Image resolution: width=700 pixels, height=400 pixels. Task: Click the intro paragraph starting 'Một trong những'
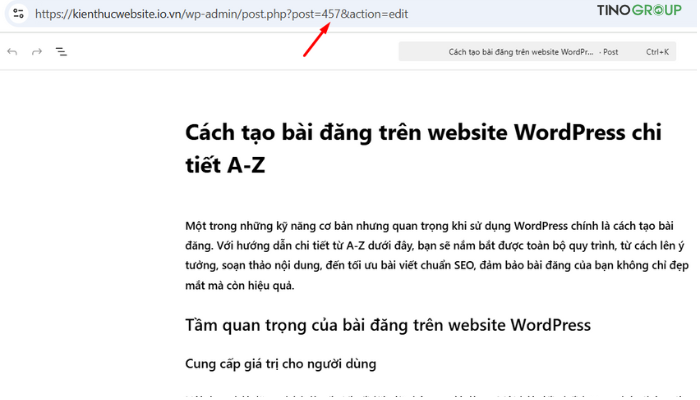[x=437, y=255]
